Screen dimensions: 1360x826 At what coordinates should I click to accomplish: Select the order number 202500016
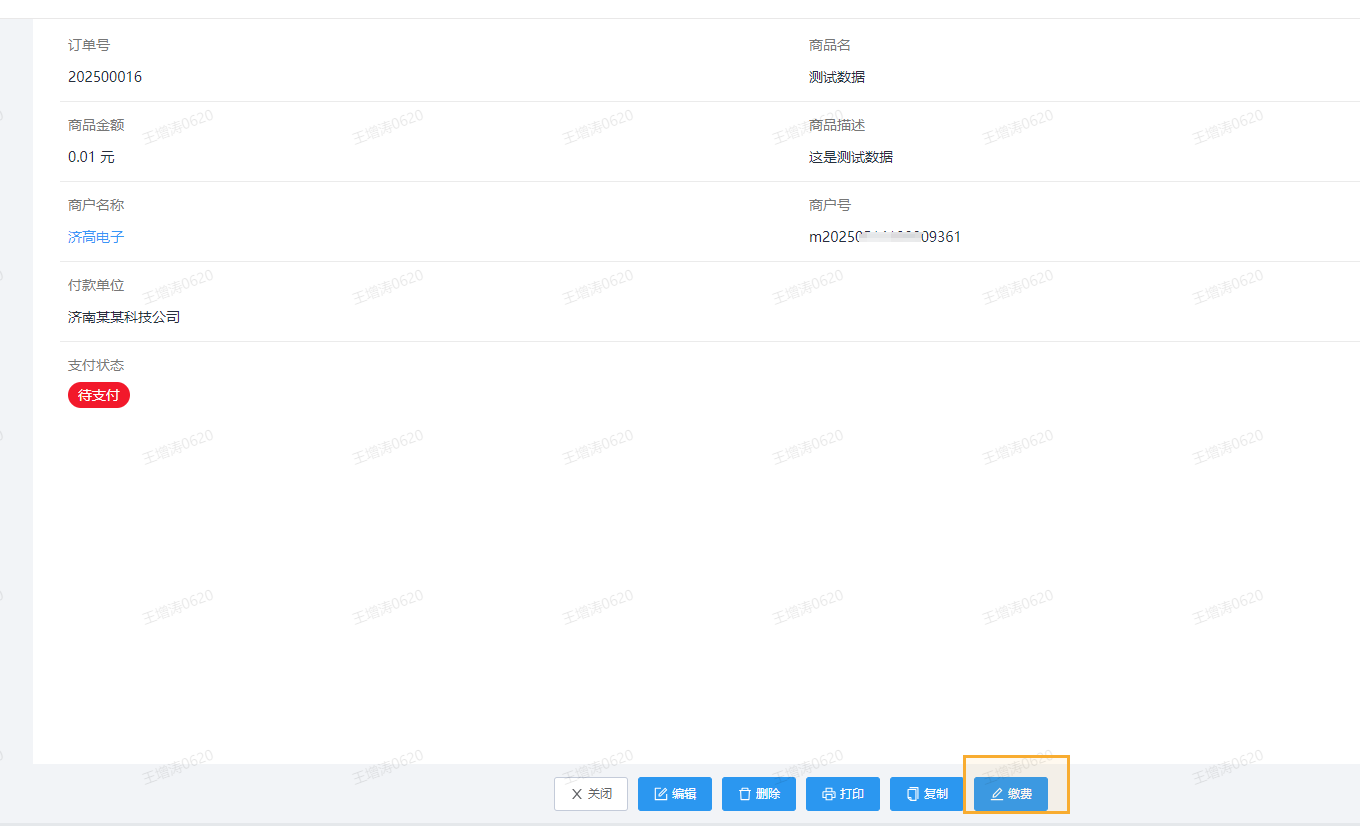click(105, 77)
